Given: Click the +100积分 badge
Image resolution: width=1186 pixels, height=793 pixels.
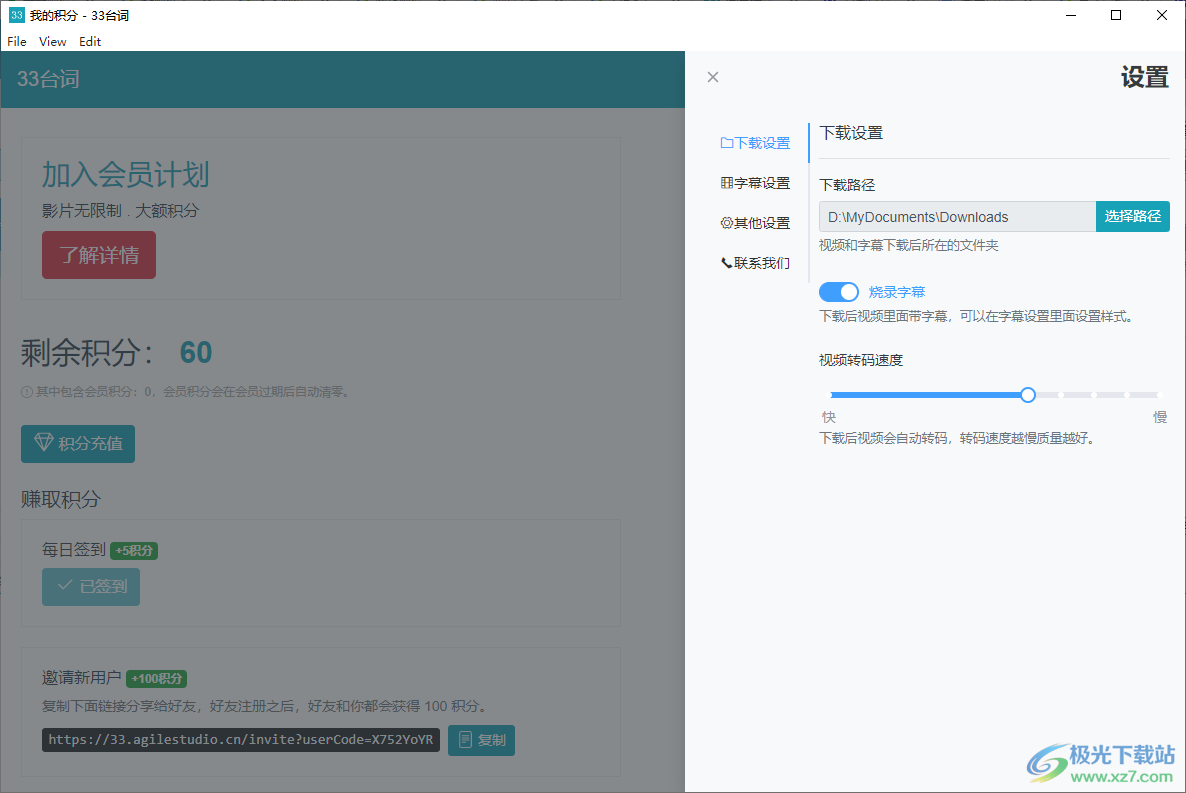Looking at the screenshot, I should 157,679.
